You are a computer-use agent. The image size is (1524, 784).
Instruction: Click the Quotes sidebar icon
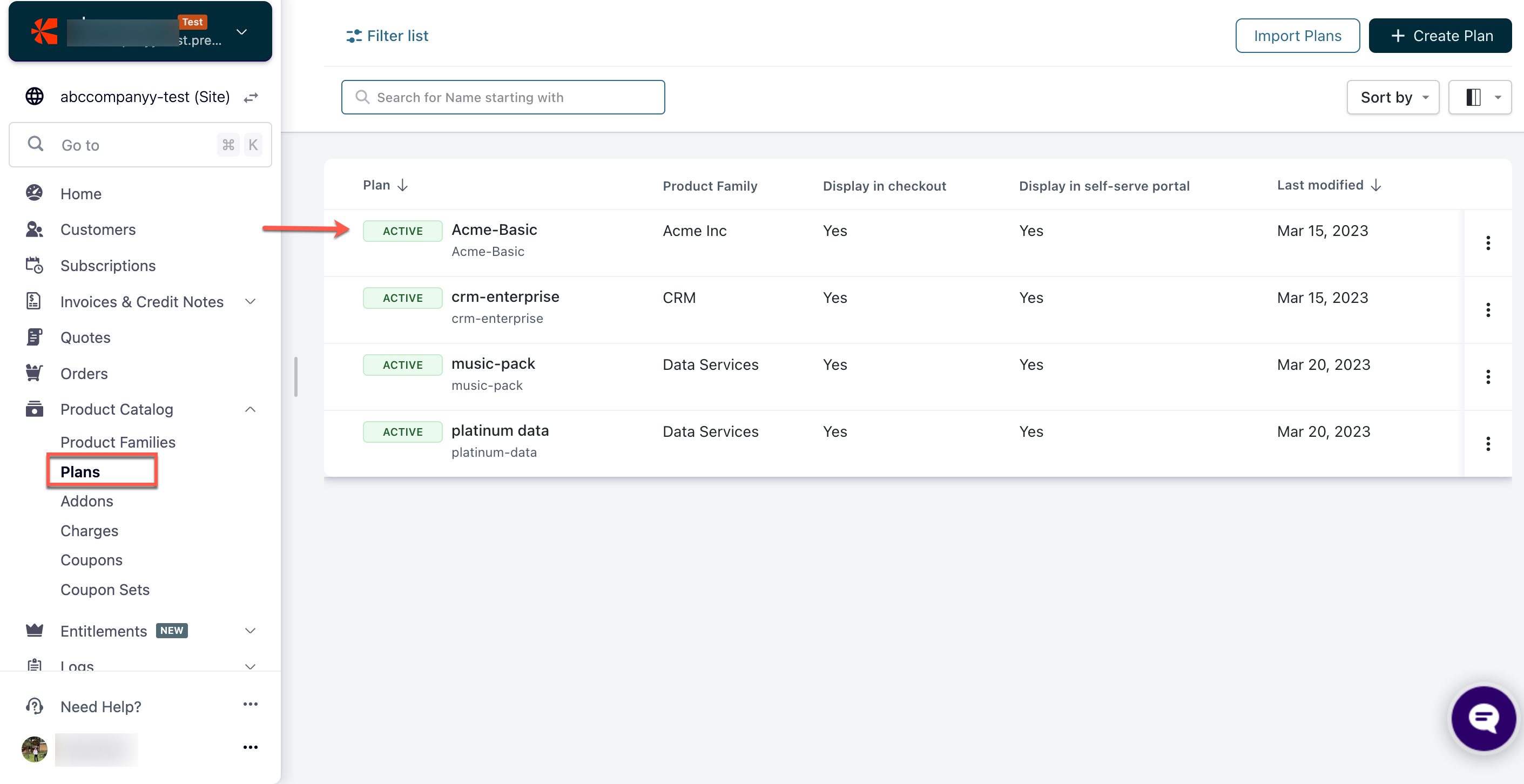click(35, 337)
